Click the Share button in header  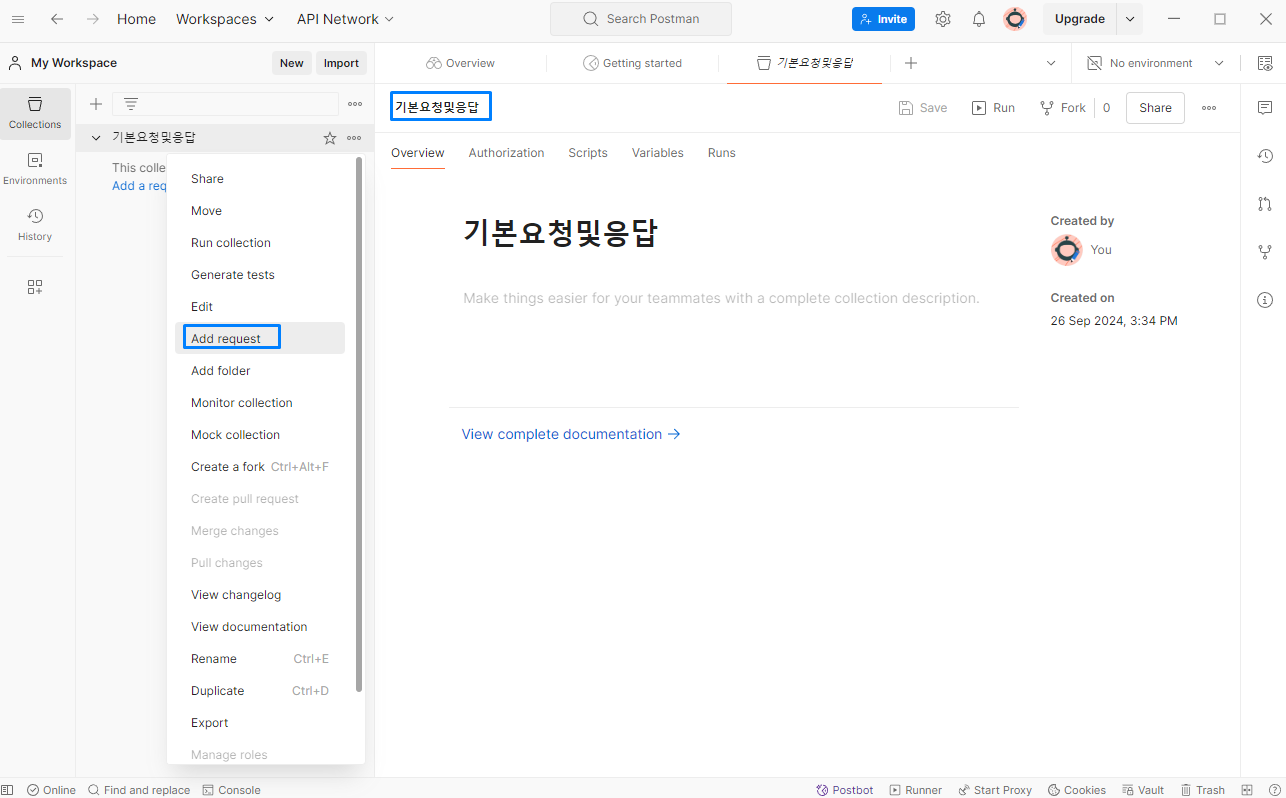(1155, 108)
